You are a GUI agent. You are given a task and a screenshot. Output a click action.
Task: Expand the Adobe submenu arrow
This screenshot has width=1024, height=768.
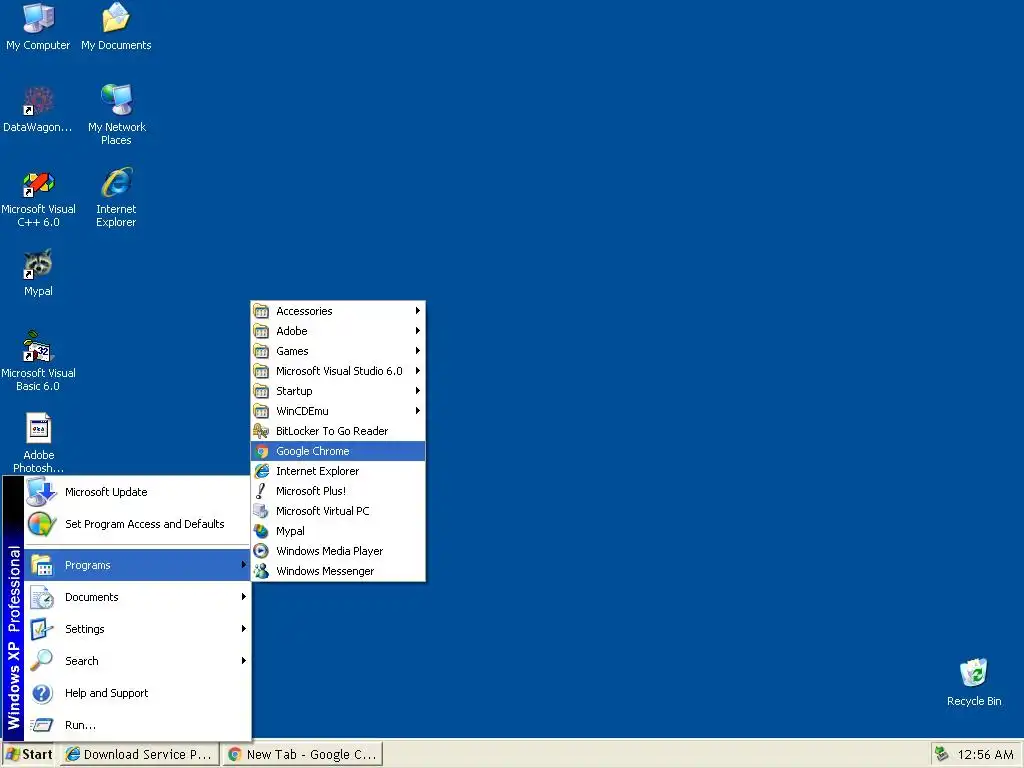[x=417, y=330]
